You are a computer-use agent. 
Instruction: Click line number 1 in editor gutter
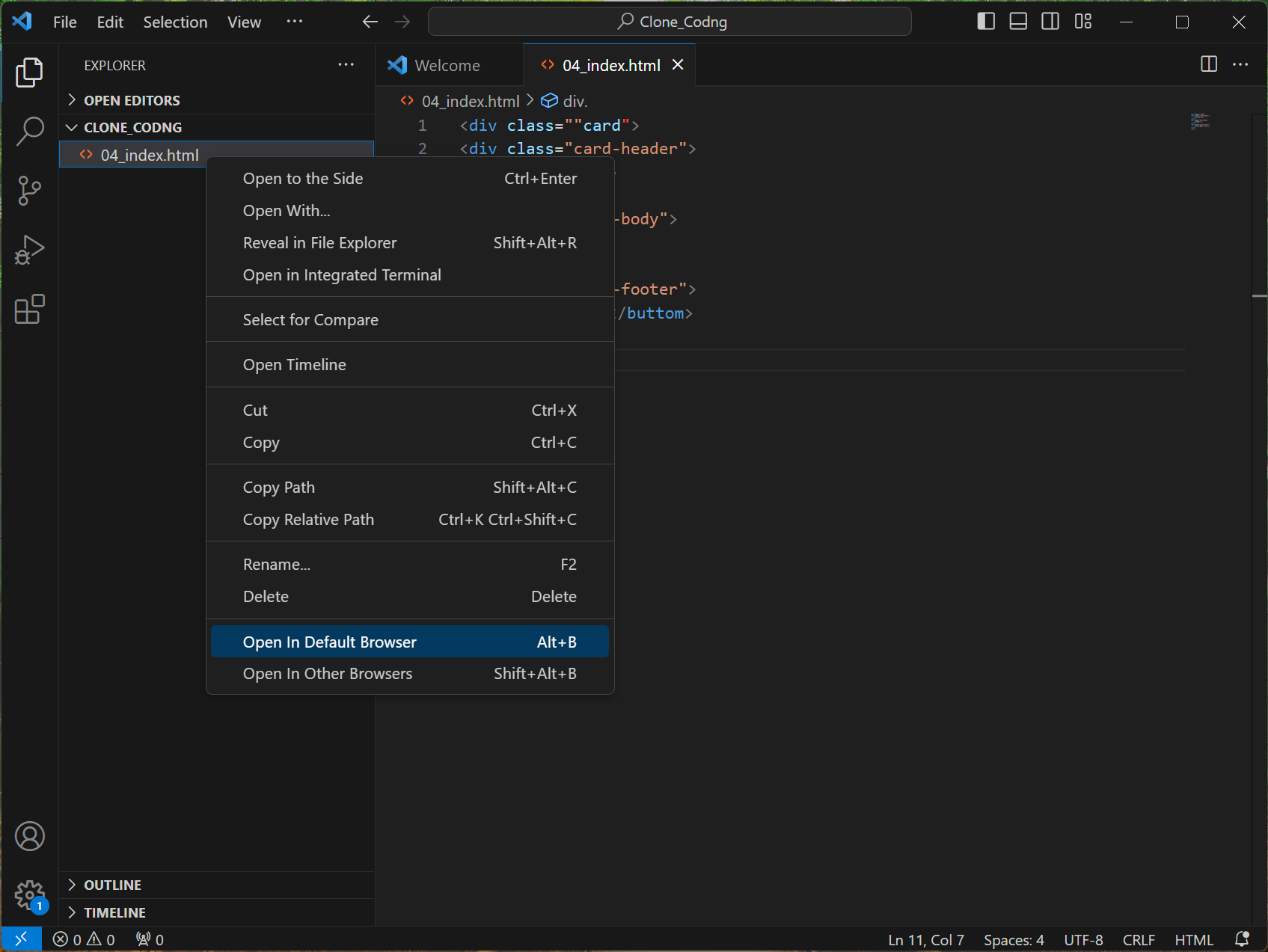422,125
